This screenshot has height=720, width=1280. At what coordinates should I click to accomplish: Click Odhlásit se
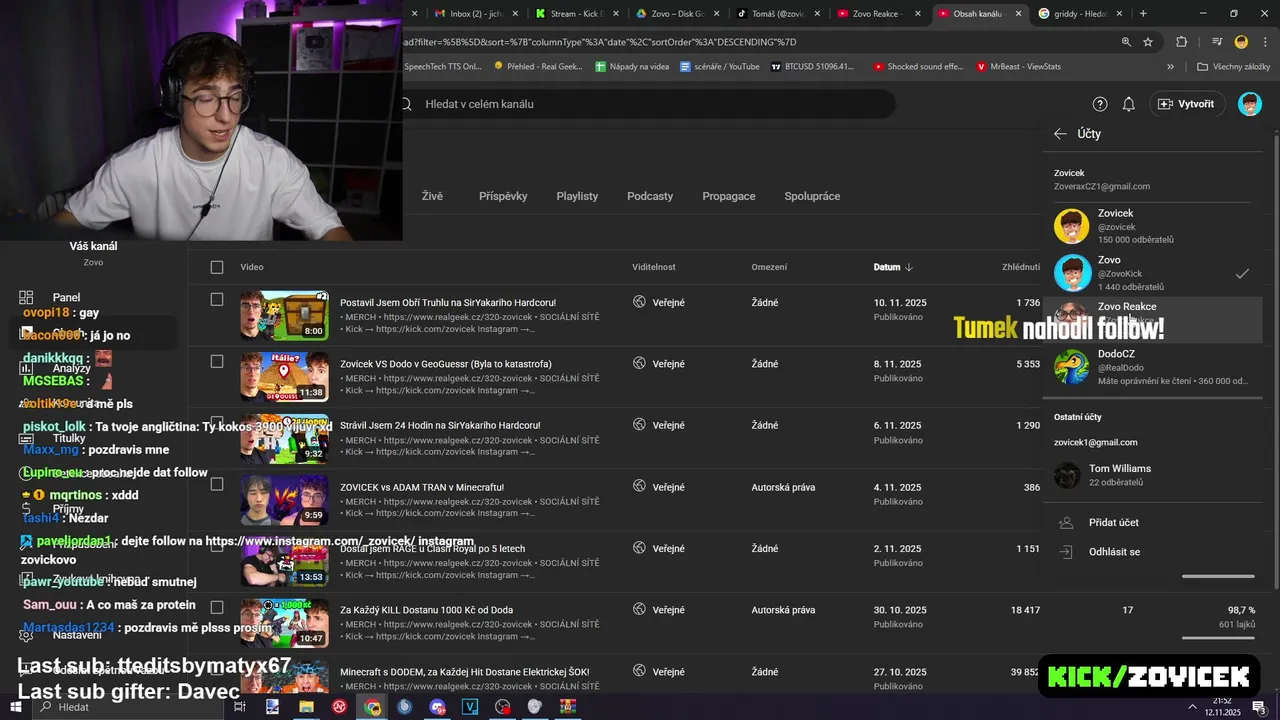click(1114, 552)
